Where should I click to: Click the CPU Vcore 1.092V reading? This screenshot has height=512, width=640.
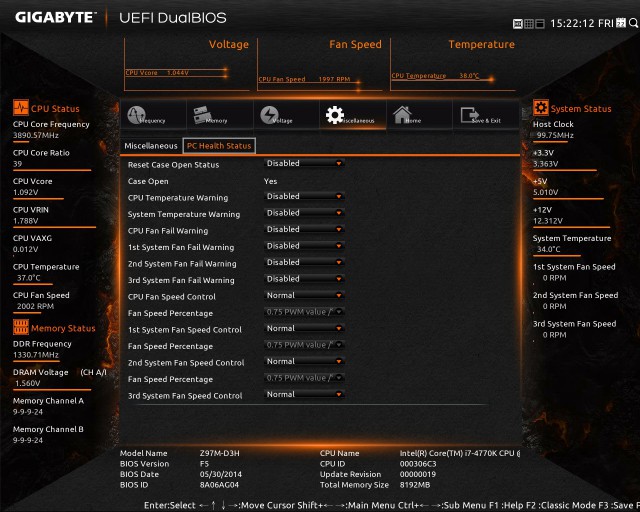tap(25, 192)
